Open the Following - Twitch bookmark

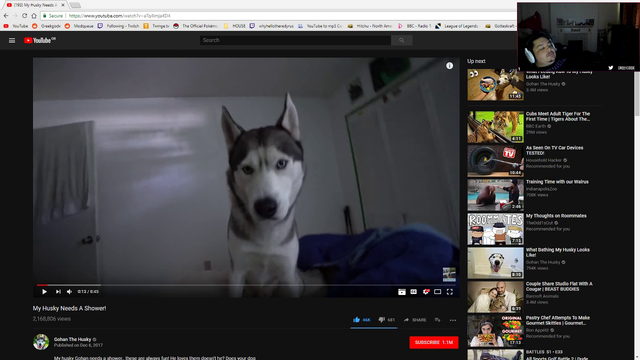(118, 26)
